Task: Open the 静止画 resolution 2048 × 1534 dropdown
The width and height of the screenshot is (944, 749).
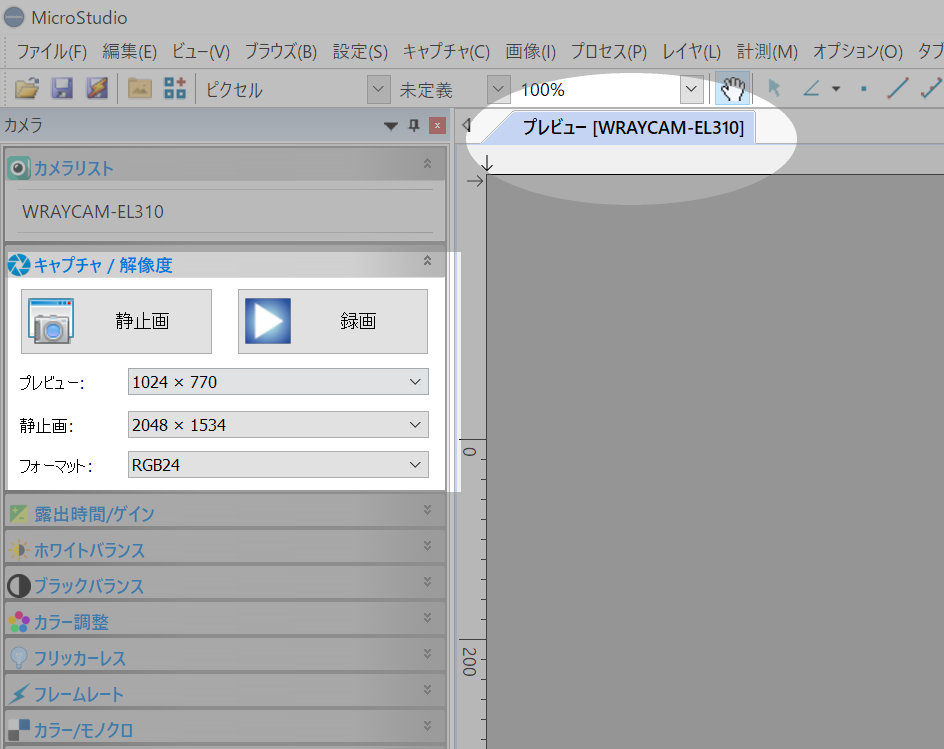Action: click(x=278, y=424)
